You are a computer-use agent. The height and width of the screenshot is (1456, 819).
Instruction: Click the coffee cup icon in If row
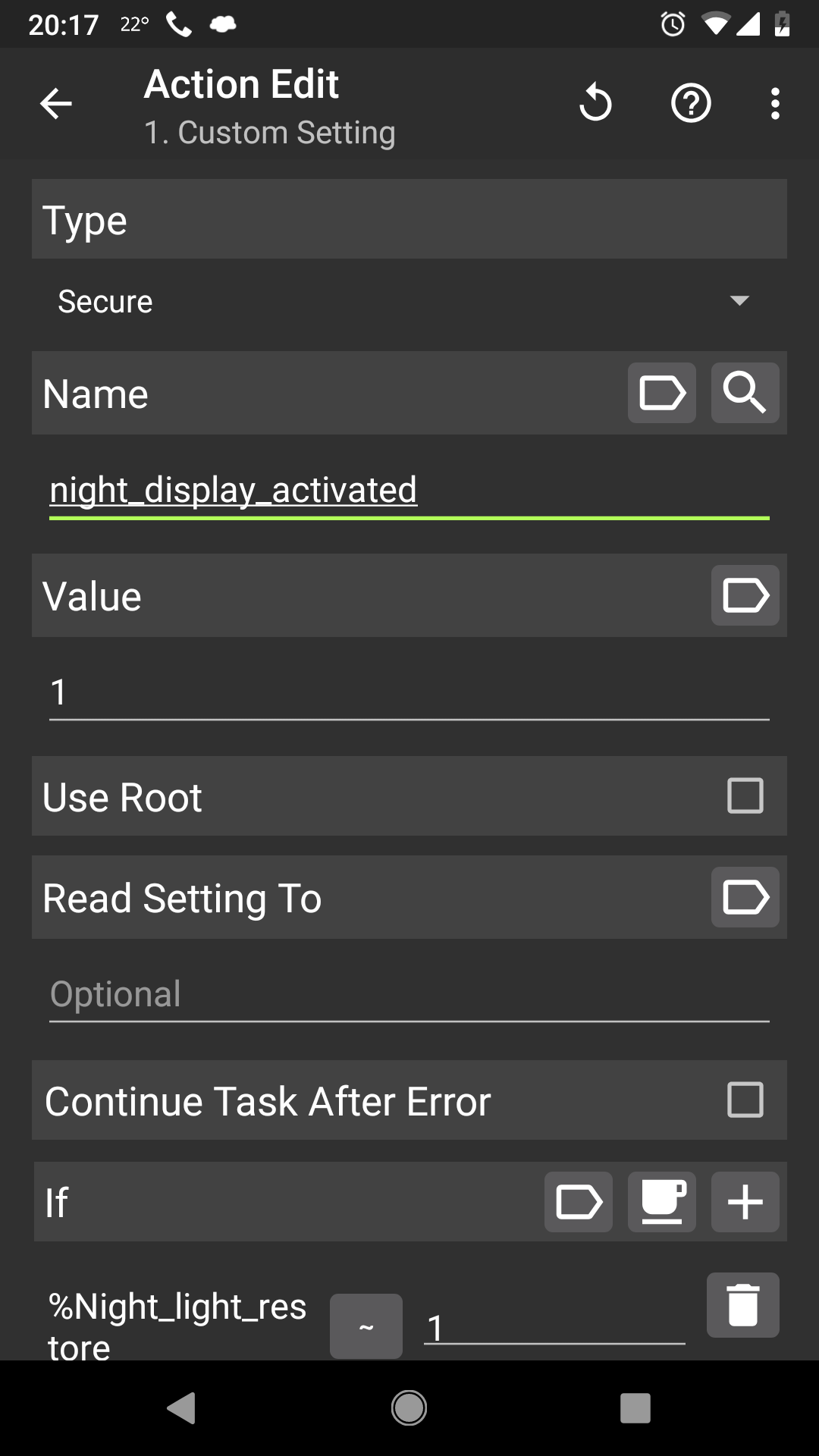[x=661, y=1202]
